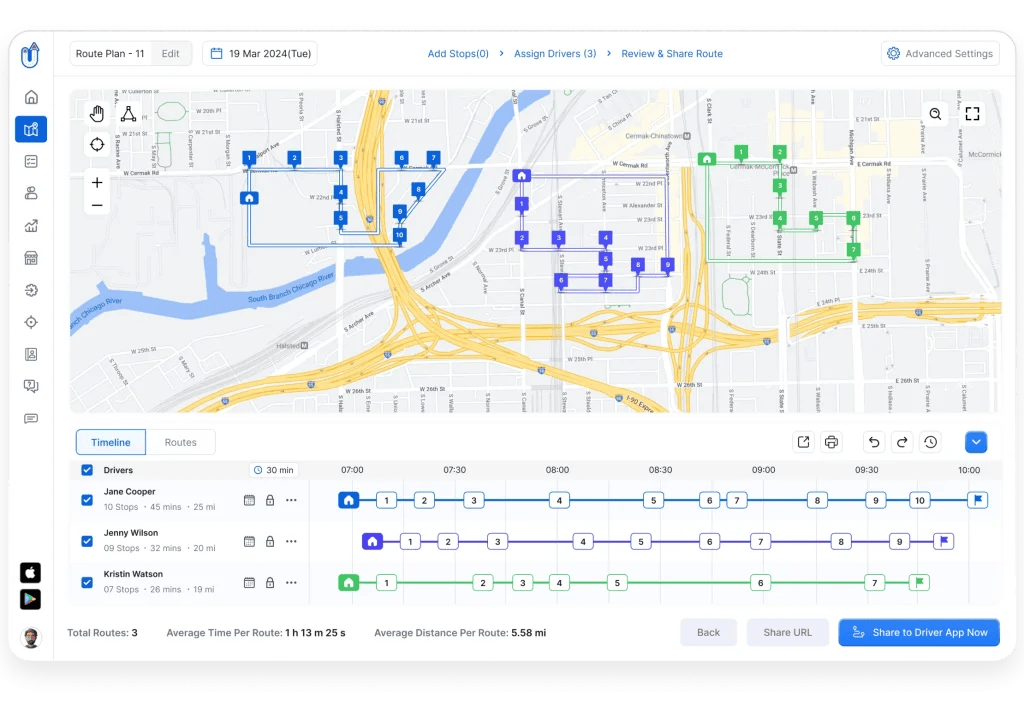Open the calendar icon for Jane Cooper

coord(249,500)
